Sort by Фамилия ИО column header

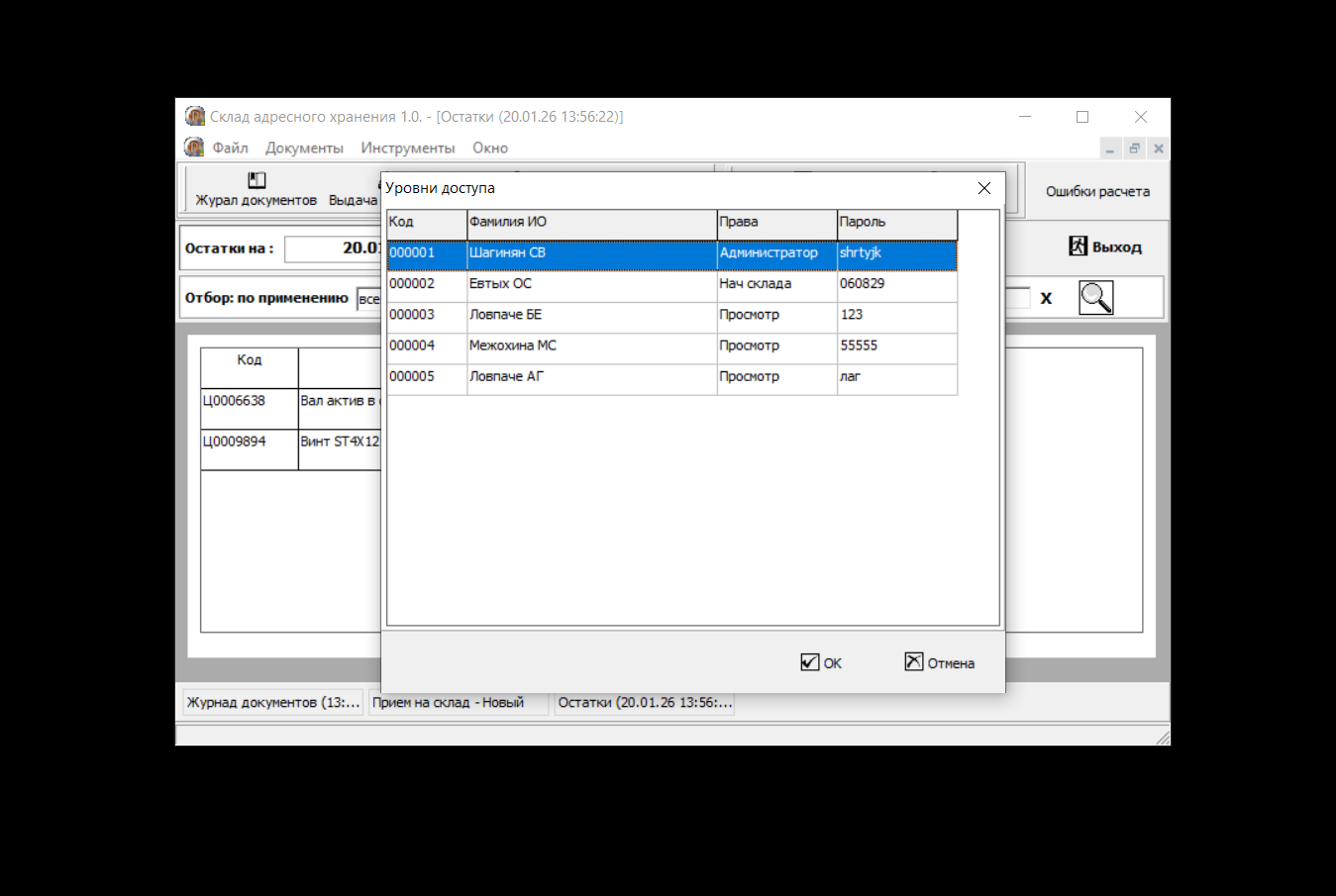591,224
